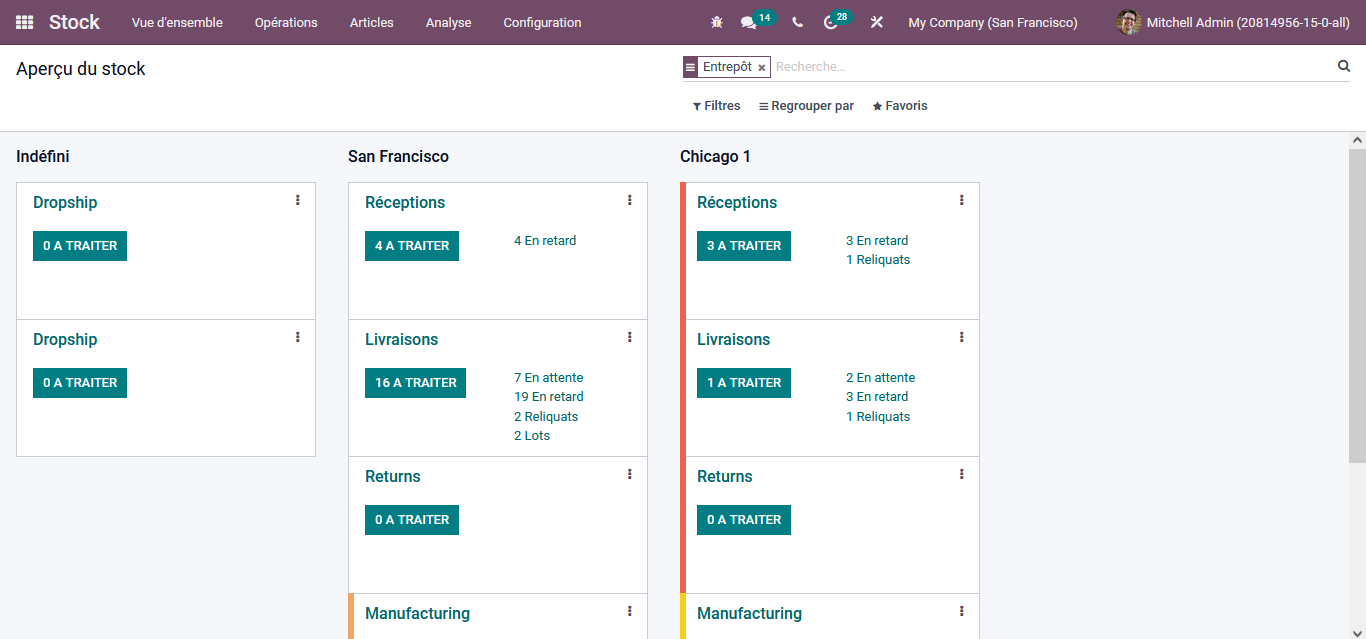Click the scrollbar up arrow
The image size is (1366, 639).
[1357, 141]
